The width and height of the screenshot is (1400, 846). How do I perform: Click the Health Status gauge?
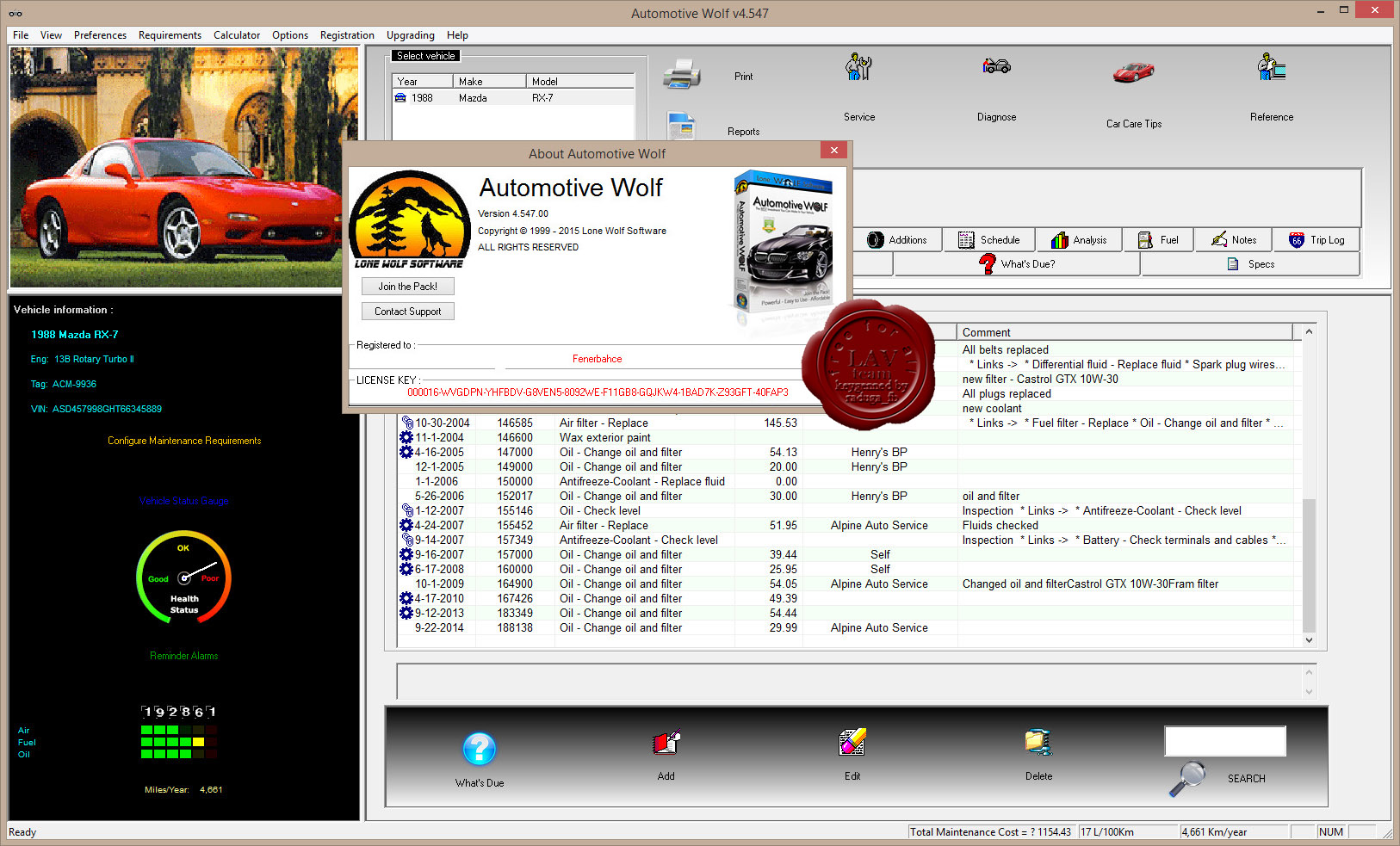point(183,577)
